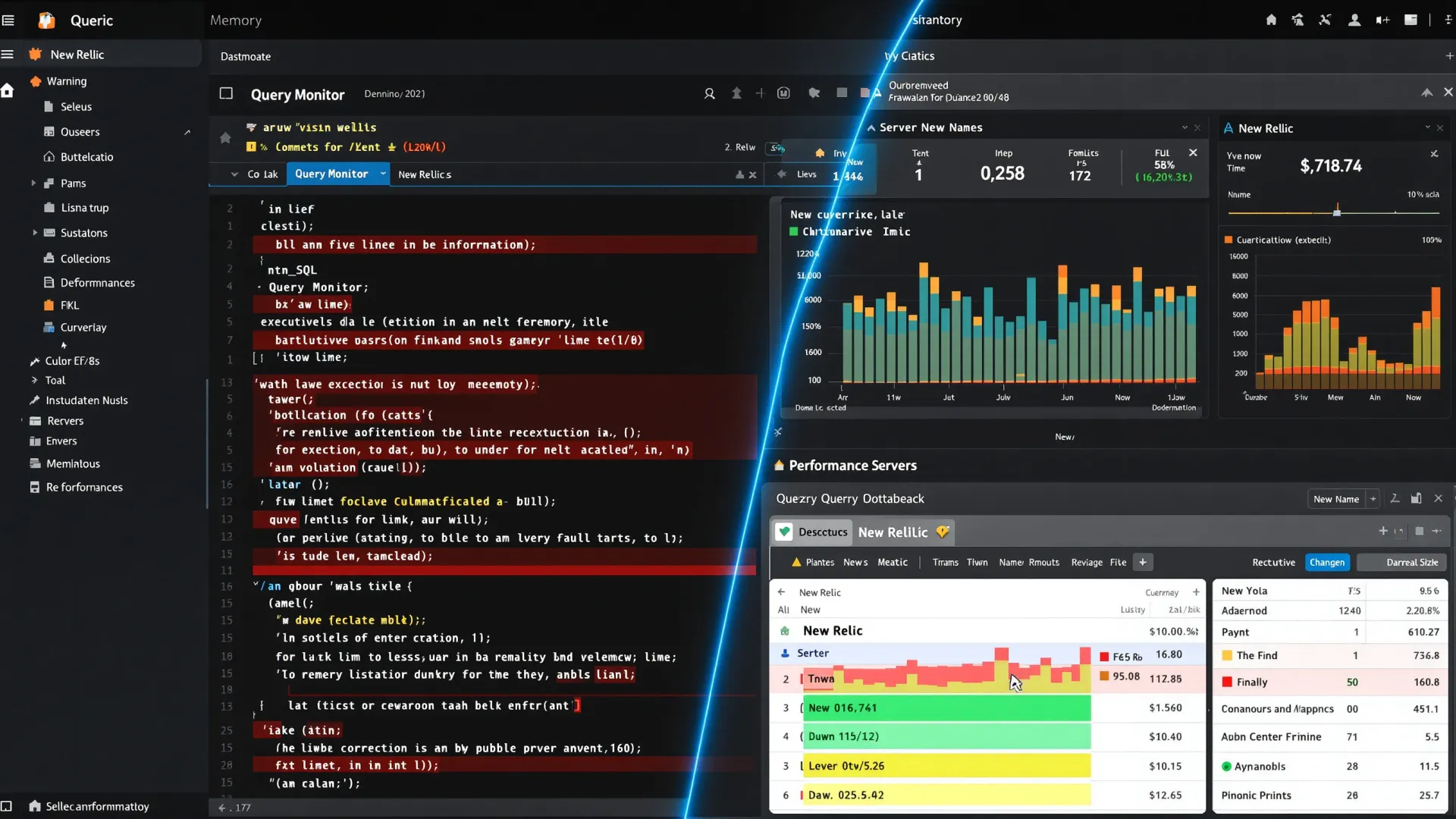Click the slider handle in the New Rellic panel
The height and width of the screenshot is (819, 1456).
(1337, 212)
